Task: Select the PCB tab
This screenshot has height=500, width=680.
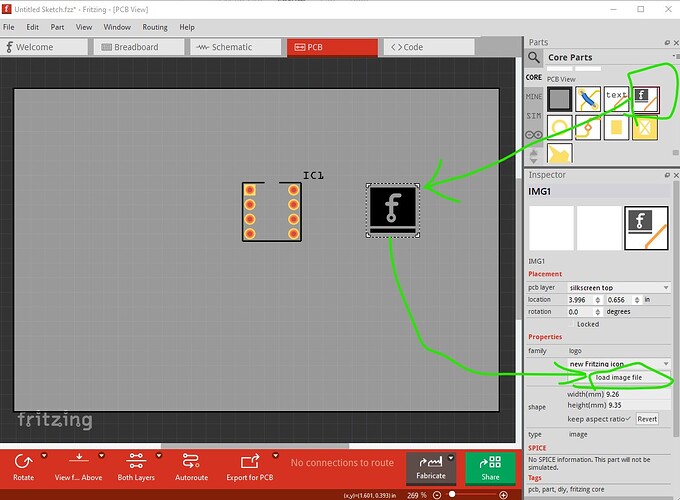Action: [332, 47]
